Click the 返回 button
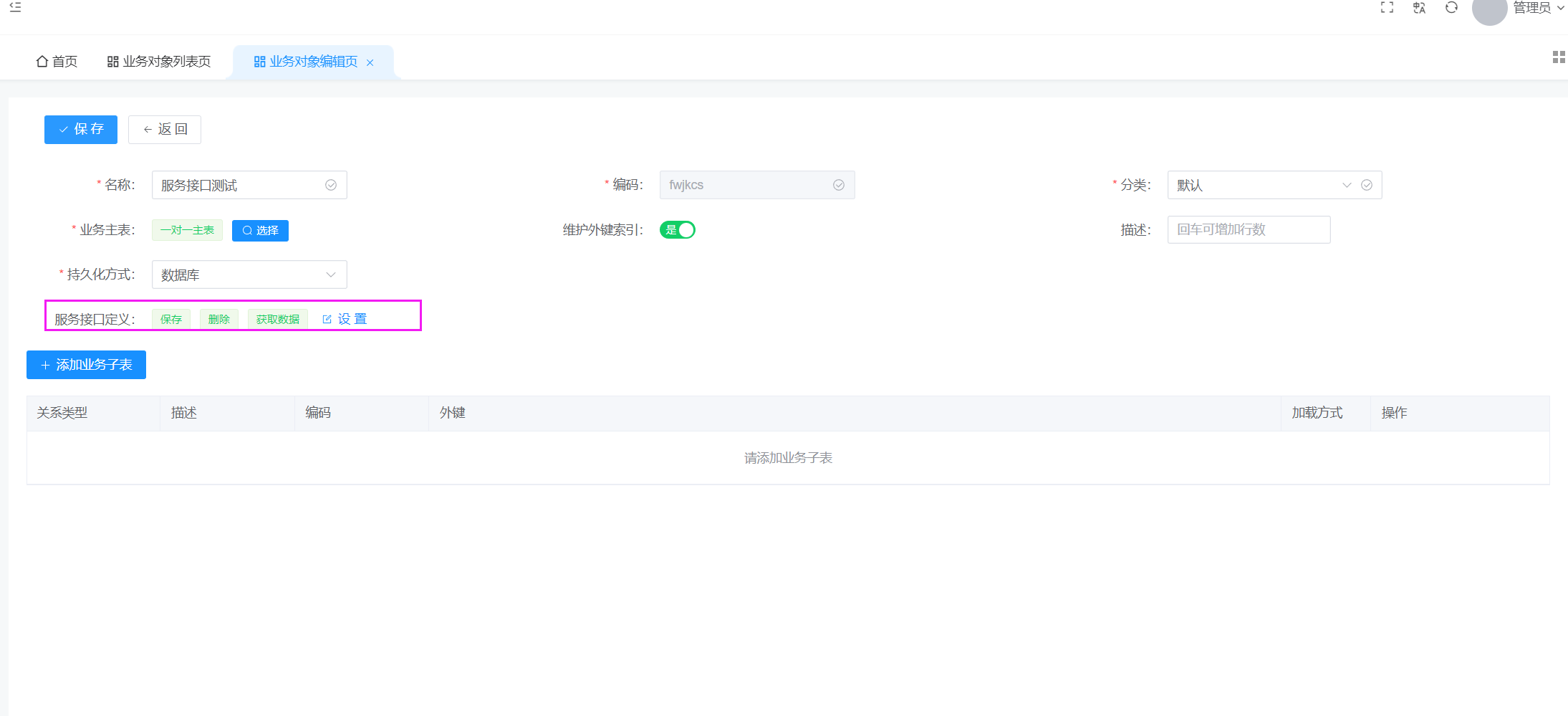The width and height of the screenshot is (1568, 716). pos(165,130)
